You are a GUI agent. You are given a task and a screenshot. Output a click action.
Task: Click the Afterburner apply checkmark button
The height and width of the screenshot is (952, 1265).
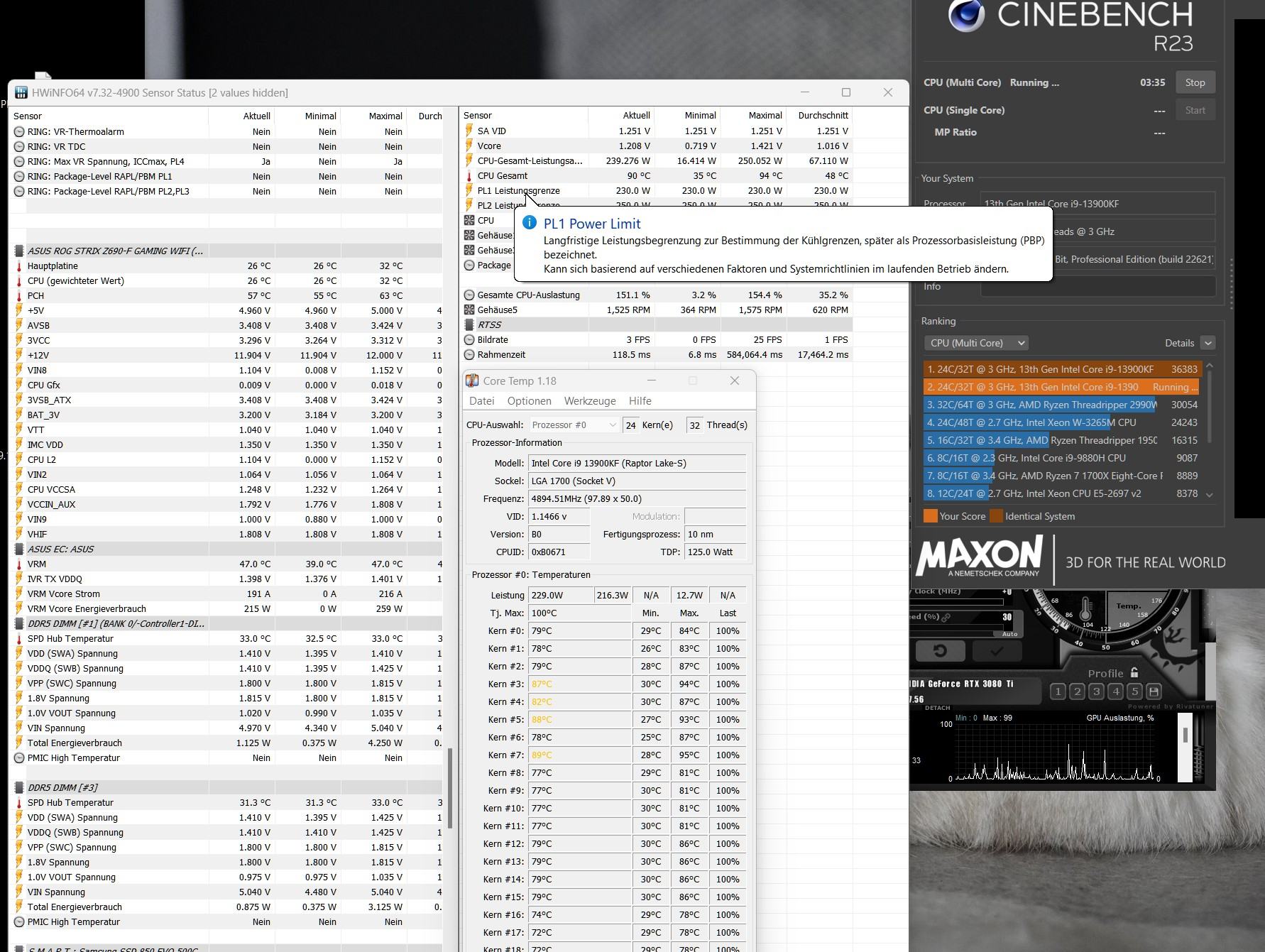coord(997,650)
